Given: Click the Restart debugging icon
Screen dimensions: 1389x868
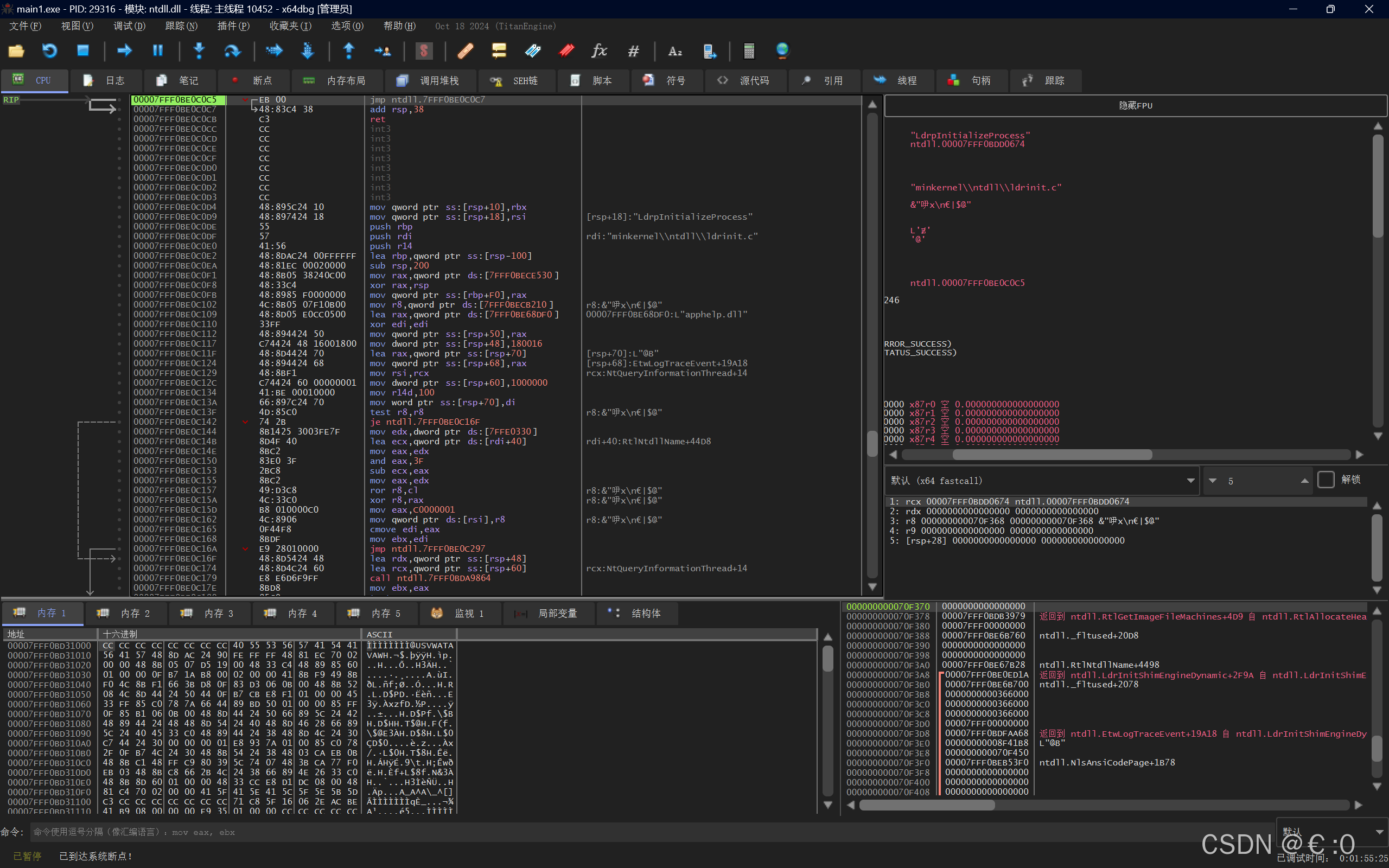Looking at the screenshot, I should (x=50, y=51).
